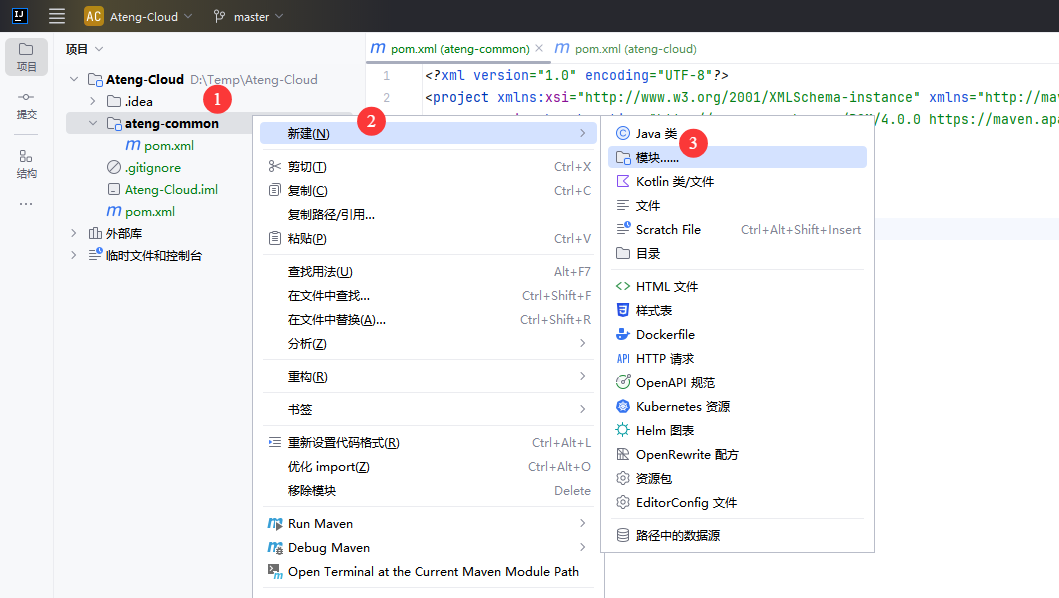Select Ateng-Cloud.iml file in project tree

pos(171,190)
